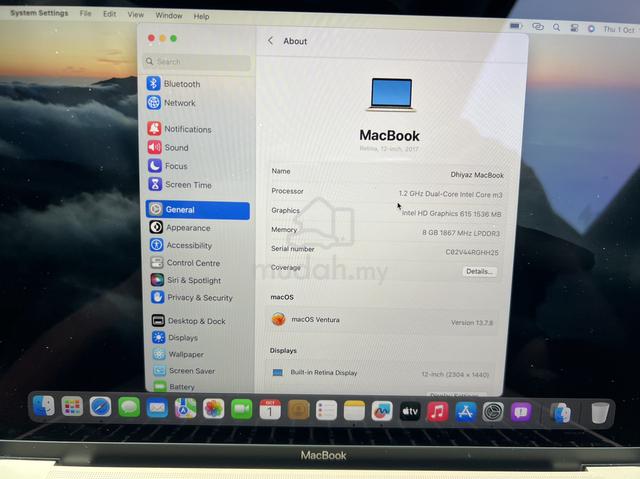640x479 pixels.
Task: Click the settings Search field
Action: tap(198, 62)
